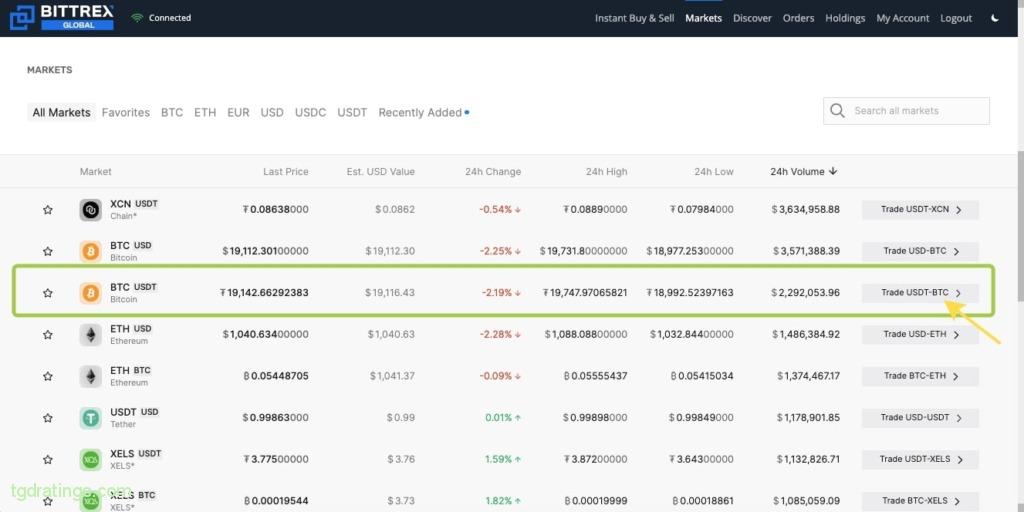This screenshot has width=1024, height=512.
Task: Favorite the ETH BTC market star
Action: pos(48,377)
